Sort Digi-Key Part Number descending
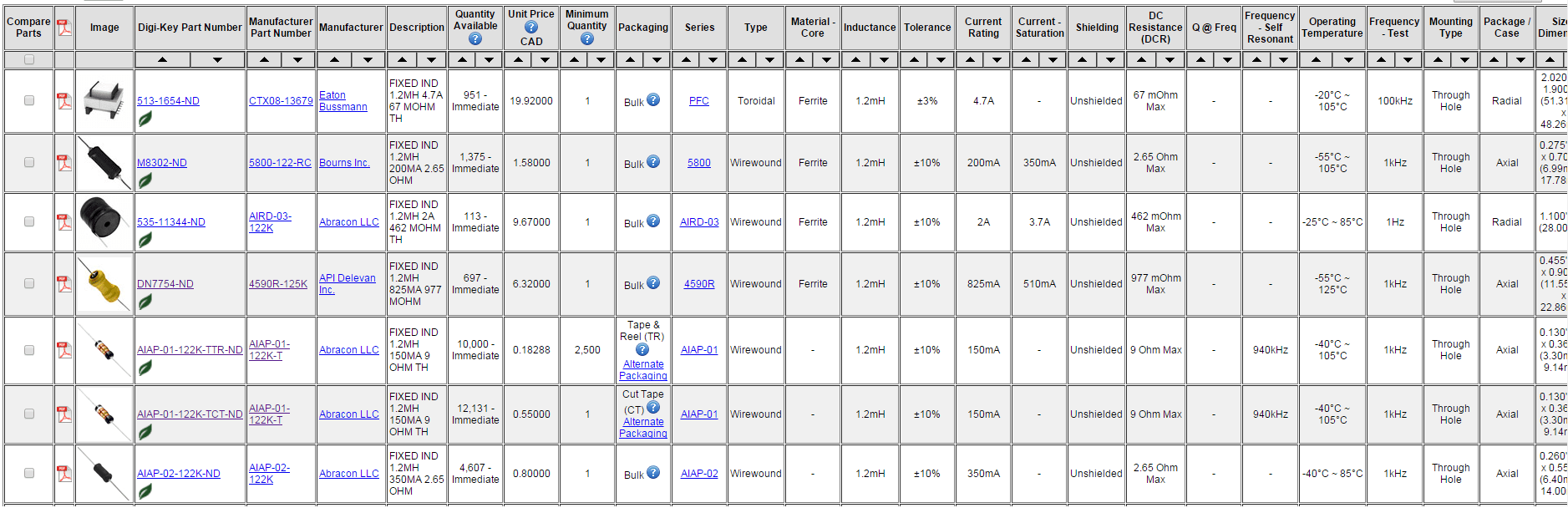Viewport: 1568px width, 508px height. coord(217,60)
